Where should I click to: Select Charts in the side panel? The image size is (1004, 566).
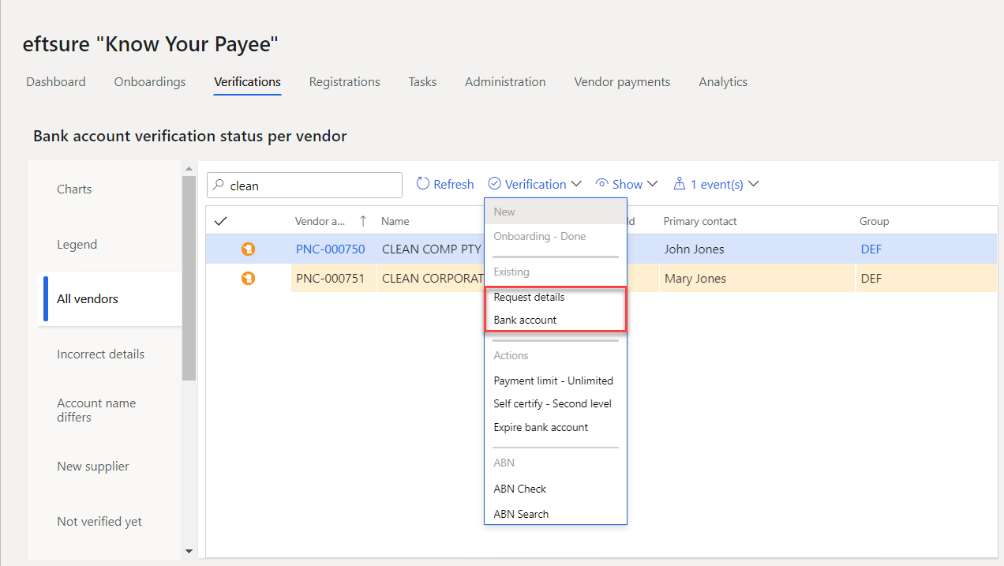(x=74, y=189)
